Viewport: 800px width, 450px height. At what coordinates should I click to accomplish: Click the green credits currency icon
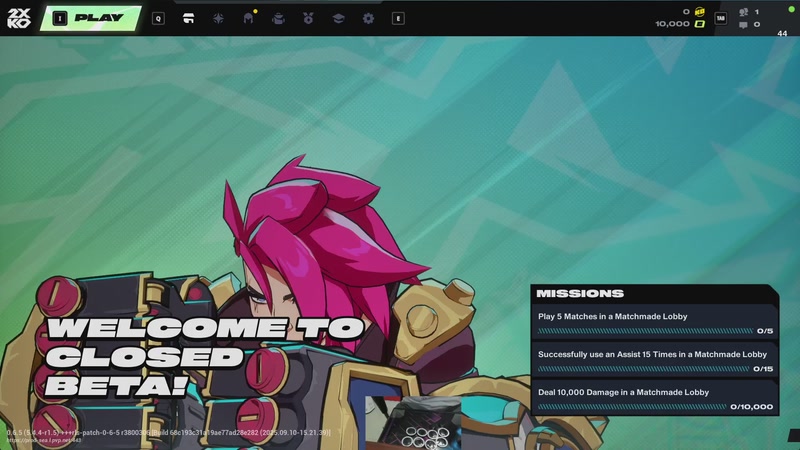pyautogui.click(x=699, y=24)
